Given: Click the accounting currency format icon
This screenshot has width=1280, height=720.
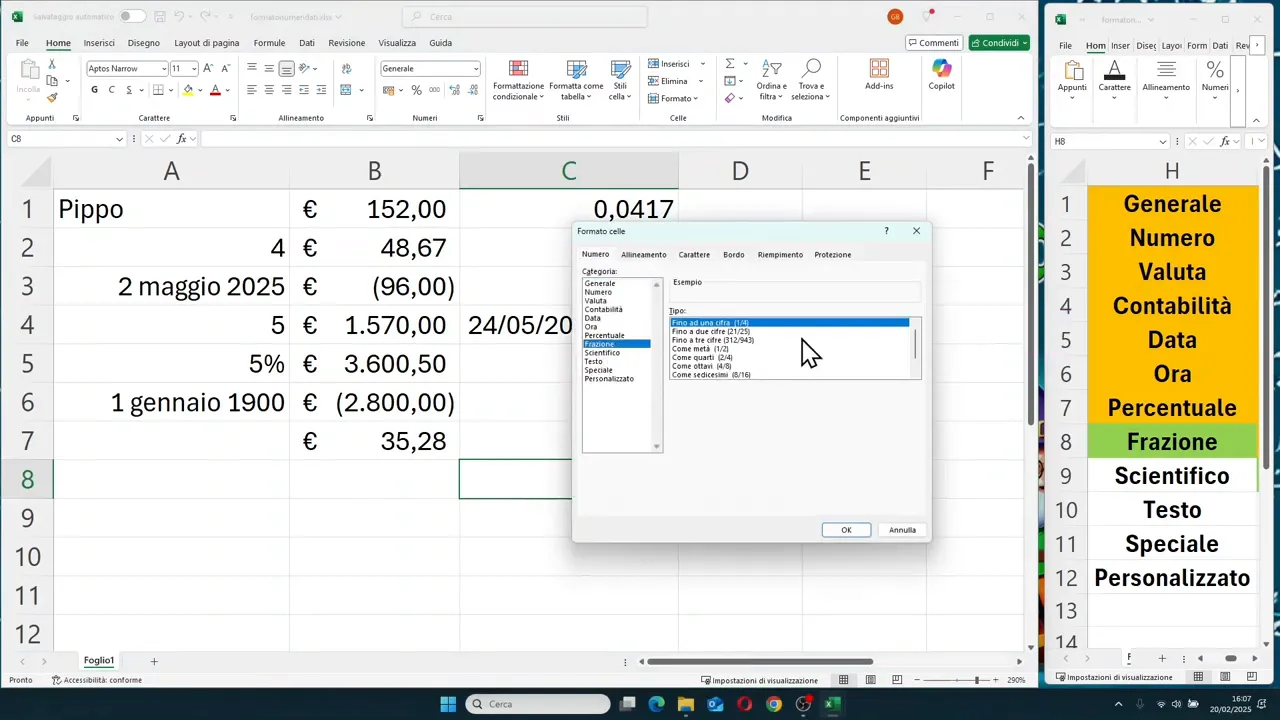Looking at the screenshot, I should [x=389, y=90].
